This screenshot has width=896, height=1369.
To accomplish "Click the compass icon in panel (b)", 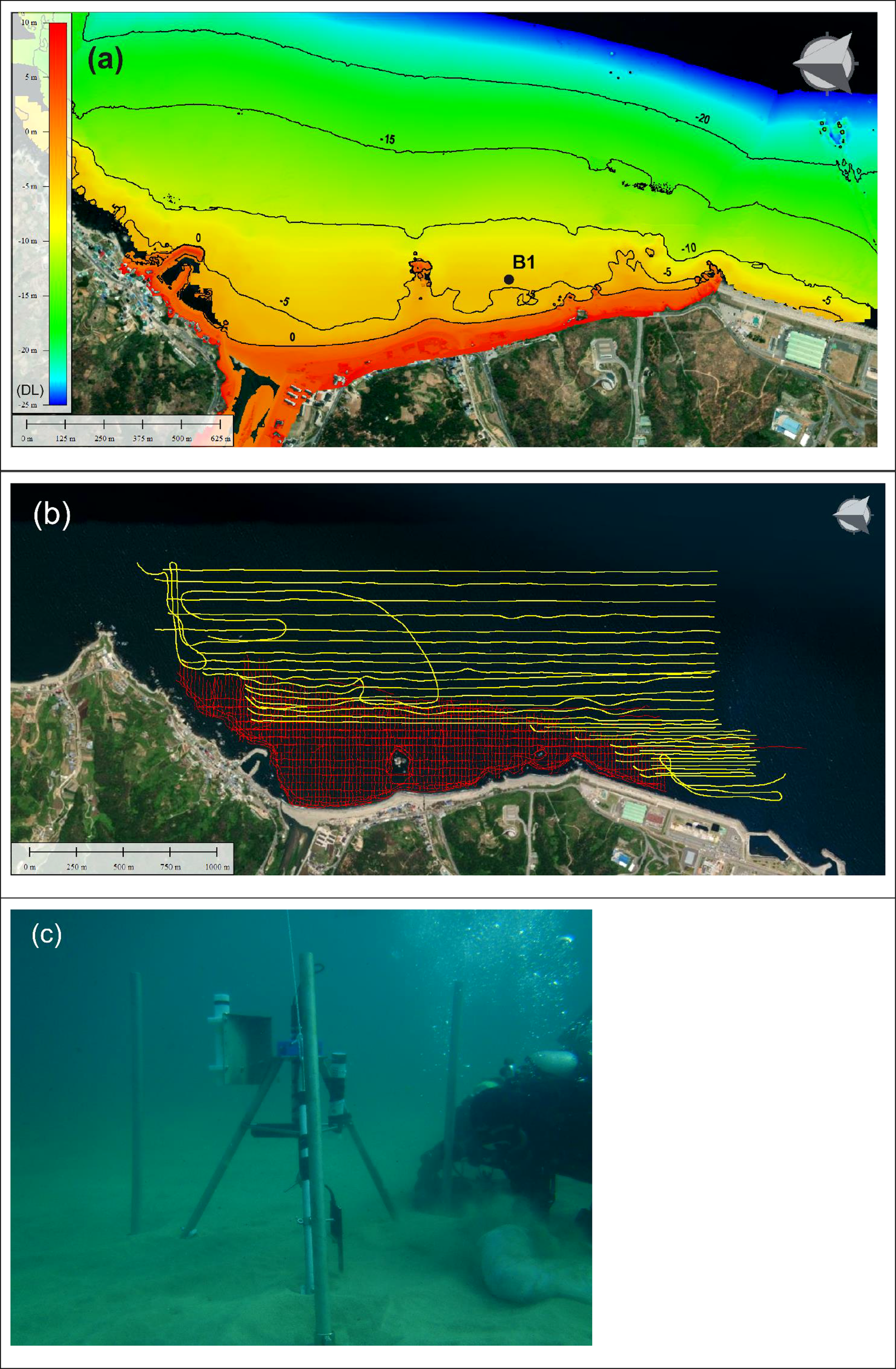I will coord(853,514).
